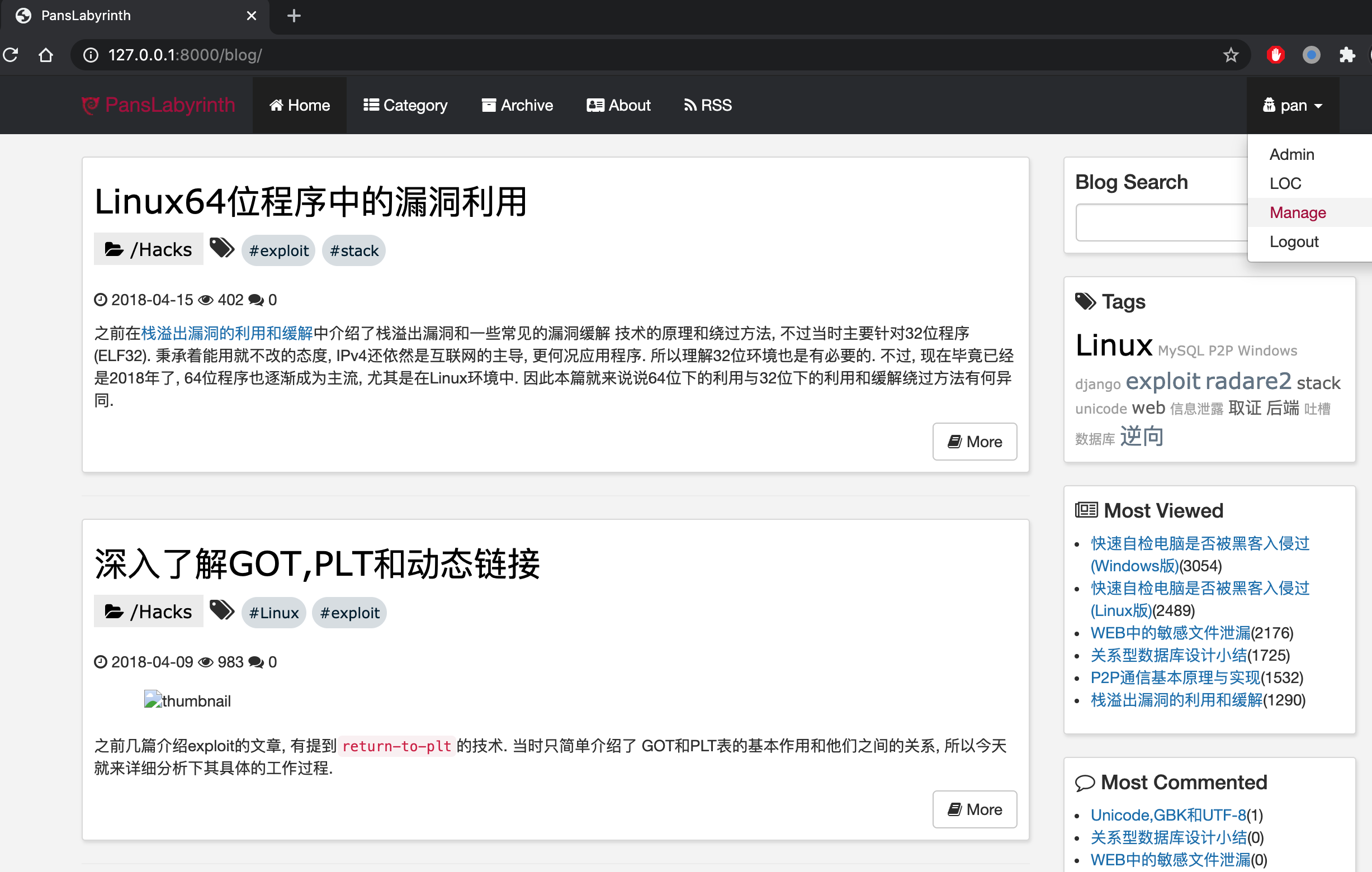Viewport: 1372px width, 872px height.
Task: Select the radare2 tag in tag cloud
Action: click(1248, 381)
